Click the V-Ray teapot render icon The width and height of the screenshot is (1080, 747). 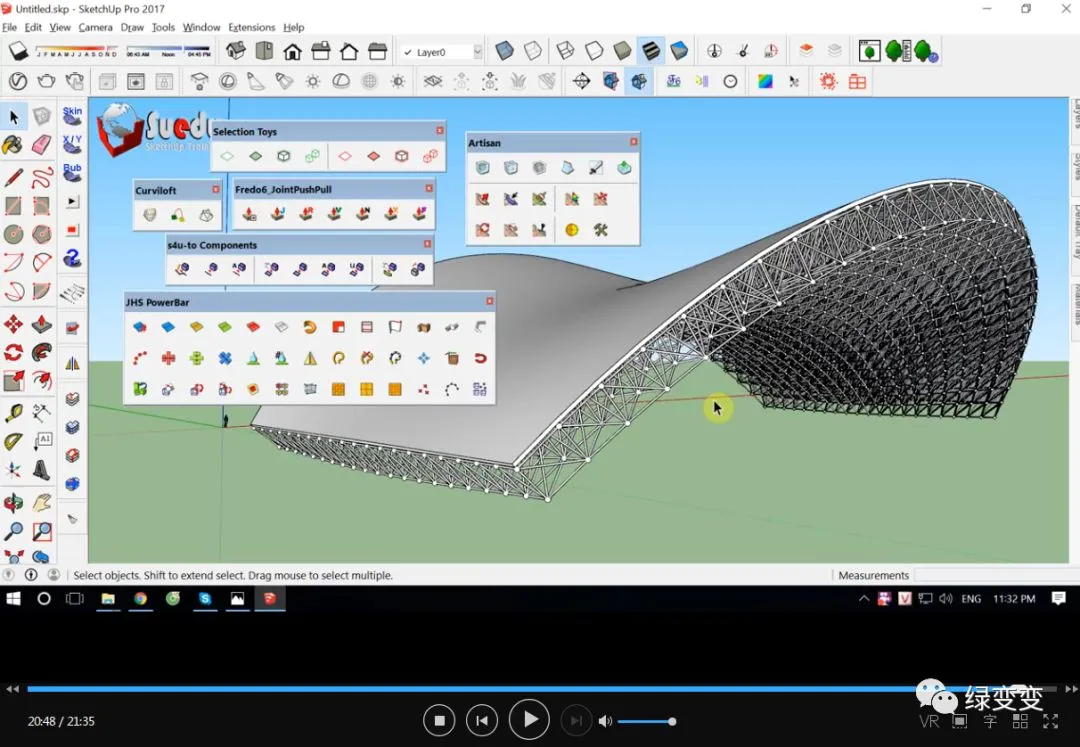coord(45,81)
